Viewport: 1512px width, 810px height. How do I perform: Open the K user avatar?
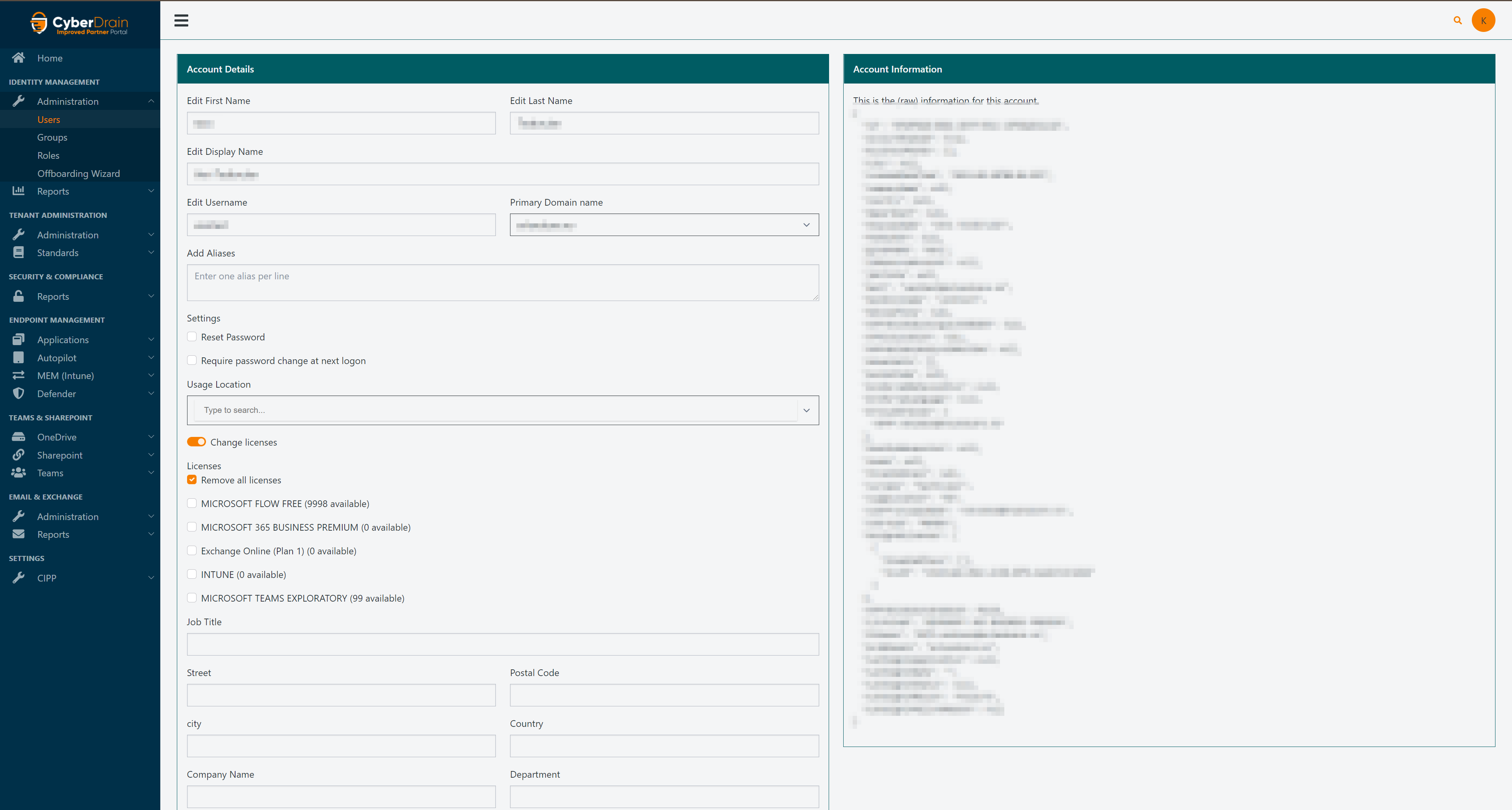coord(1483,20)
